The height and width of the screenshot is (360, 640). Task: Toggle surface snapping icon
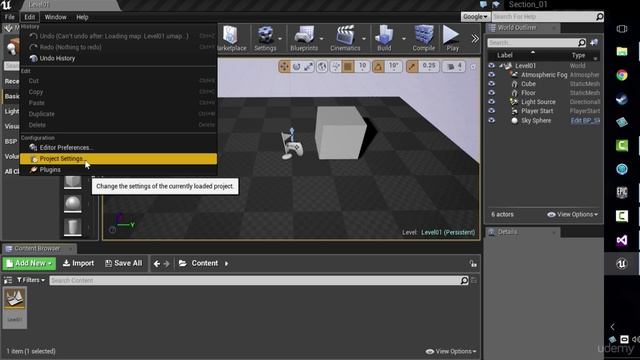pos(336,66)
